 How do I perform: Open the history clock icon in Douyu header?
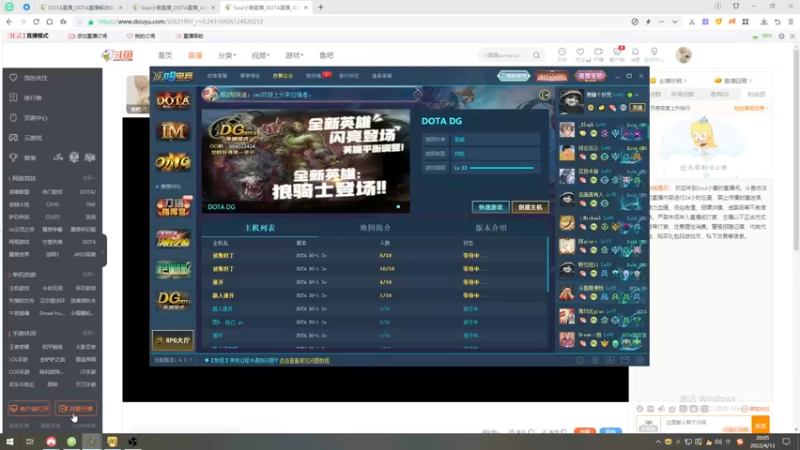(562, 52)
